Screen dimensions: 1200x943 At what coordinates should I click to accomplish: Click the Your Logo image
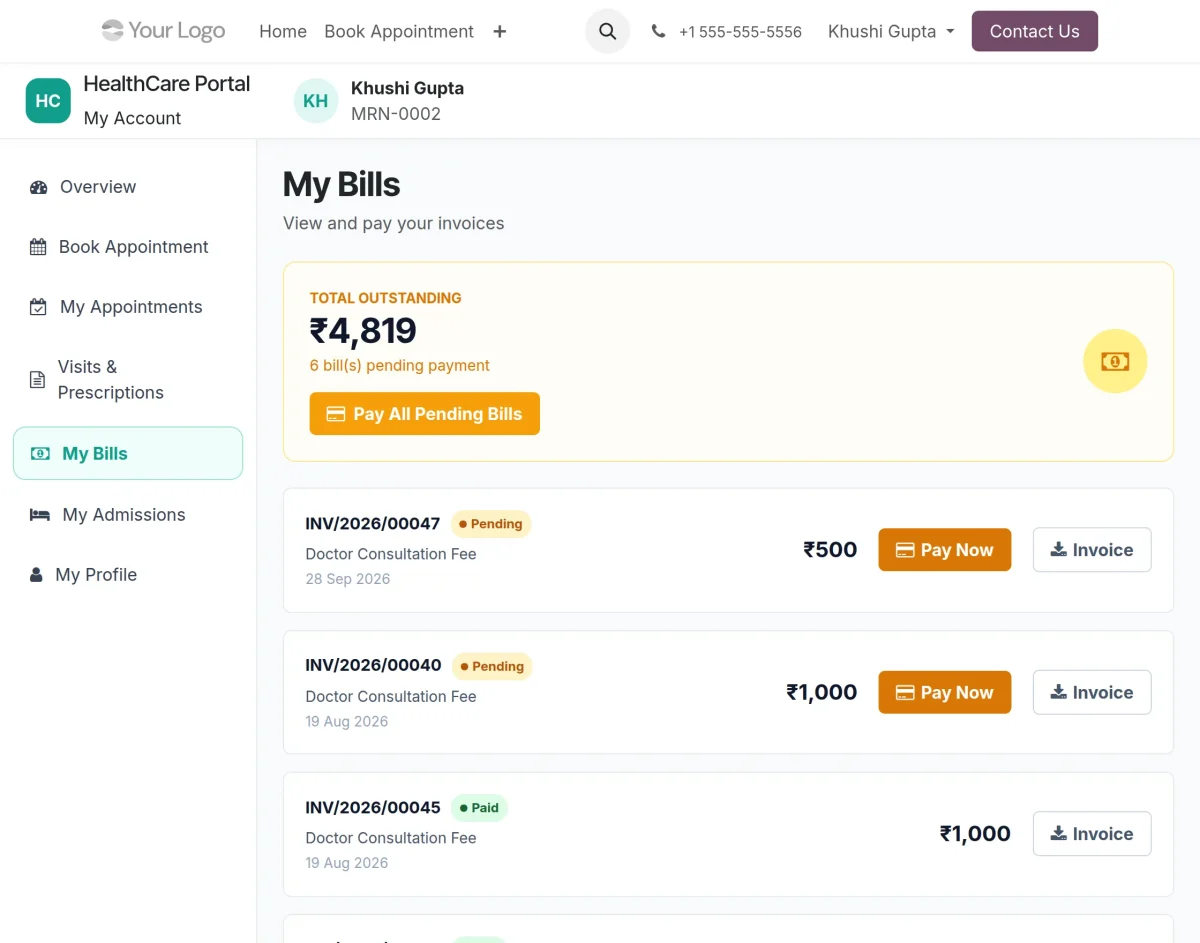click(163, 31)
